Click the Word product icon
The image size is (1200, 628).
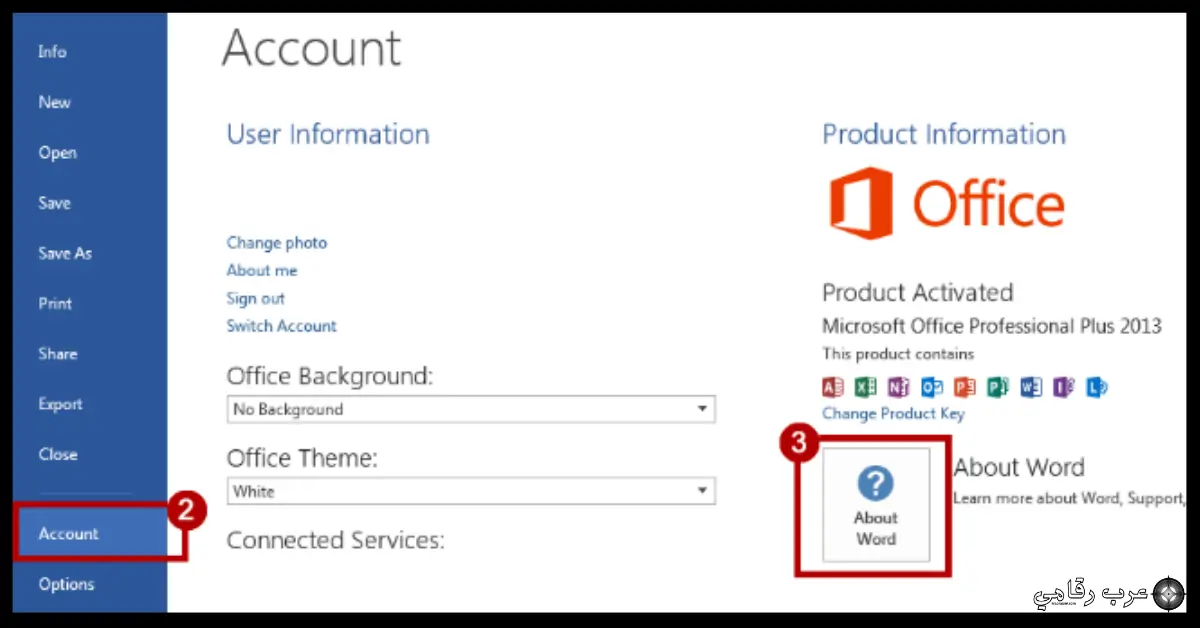pyautogui.click(x=1031, y=387)
